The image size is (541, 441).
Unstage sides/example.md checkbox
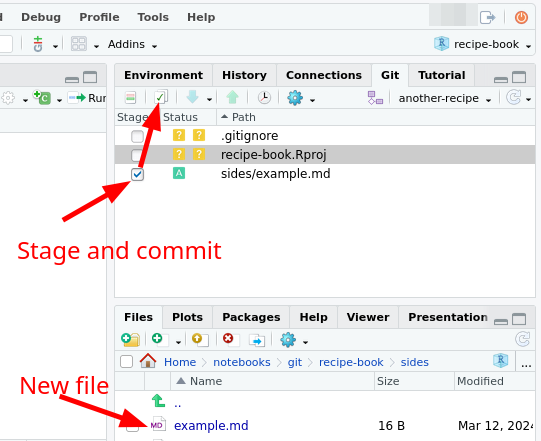point(137,174)
